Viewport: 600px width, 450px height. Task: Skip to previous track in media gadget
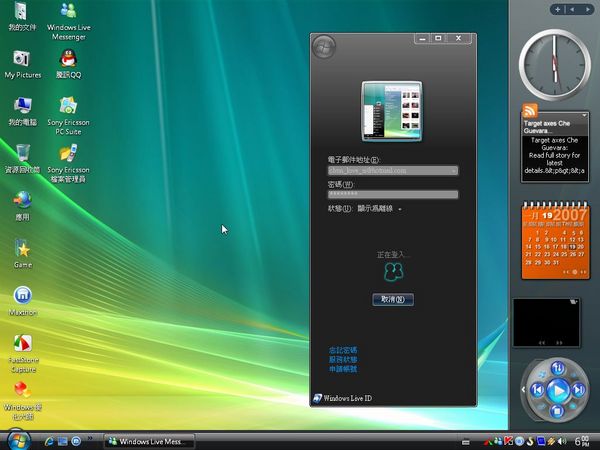pyautogui.click(x=537, y=390)
